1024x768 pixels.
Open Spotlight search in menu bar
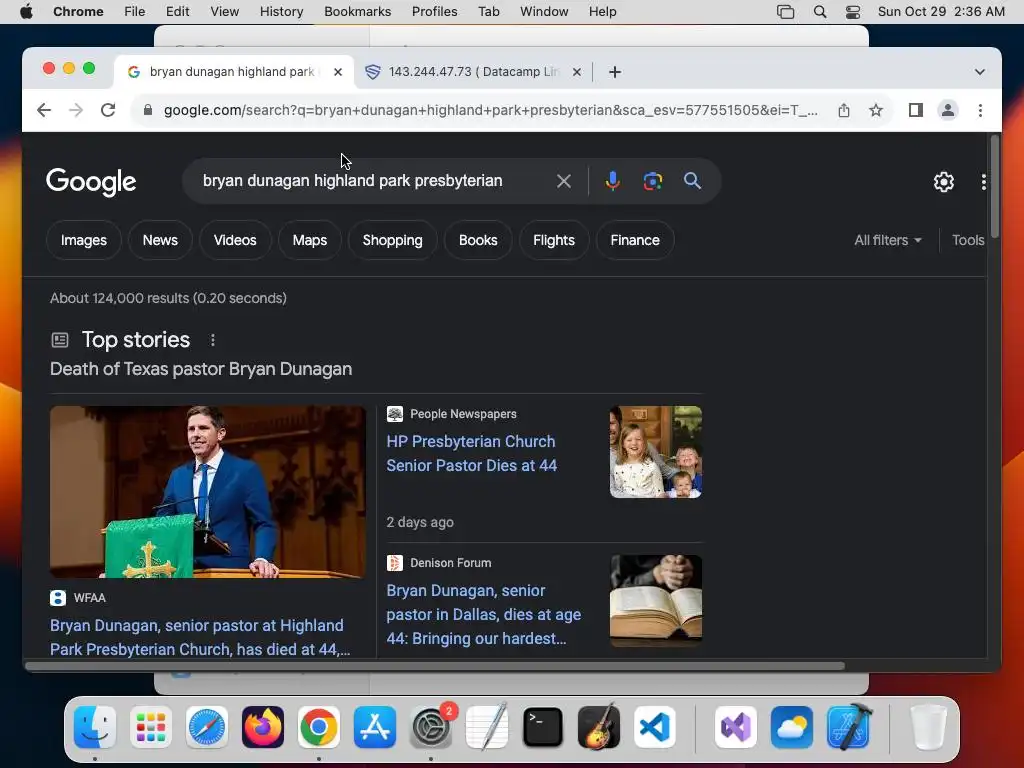820,12
